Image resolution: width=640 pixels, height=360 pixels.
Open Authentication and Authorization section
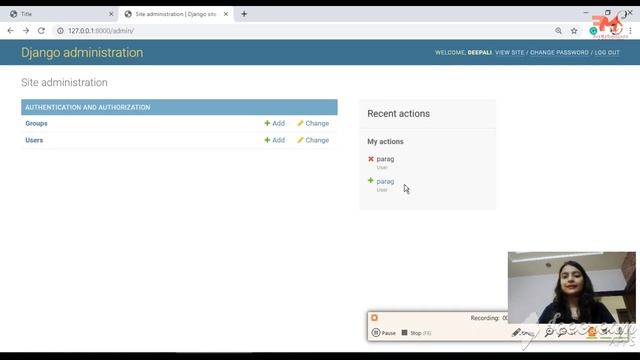88,107
